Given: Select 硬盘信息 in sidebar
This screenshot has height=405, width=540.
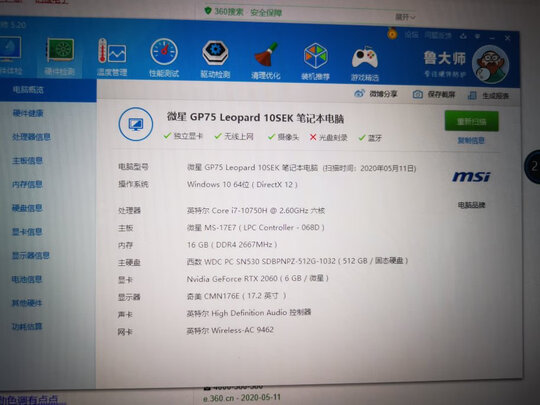Looking at the screenshot, I should [28, 208].
